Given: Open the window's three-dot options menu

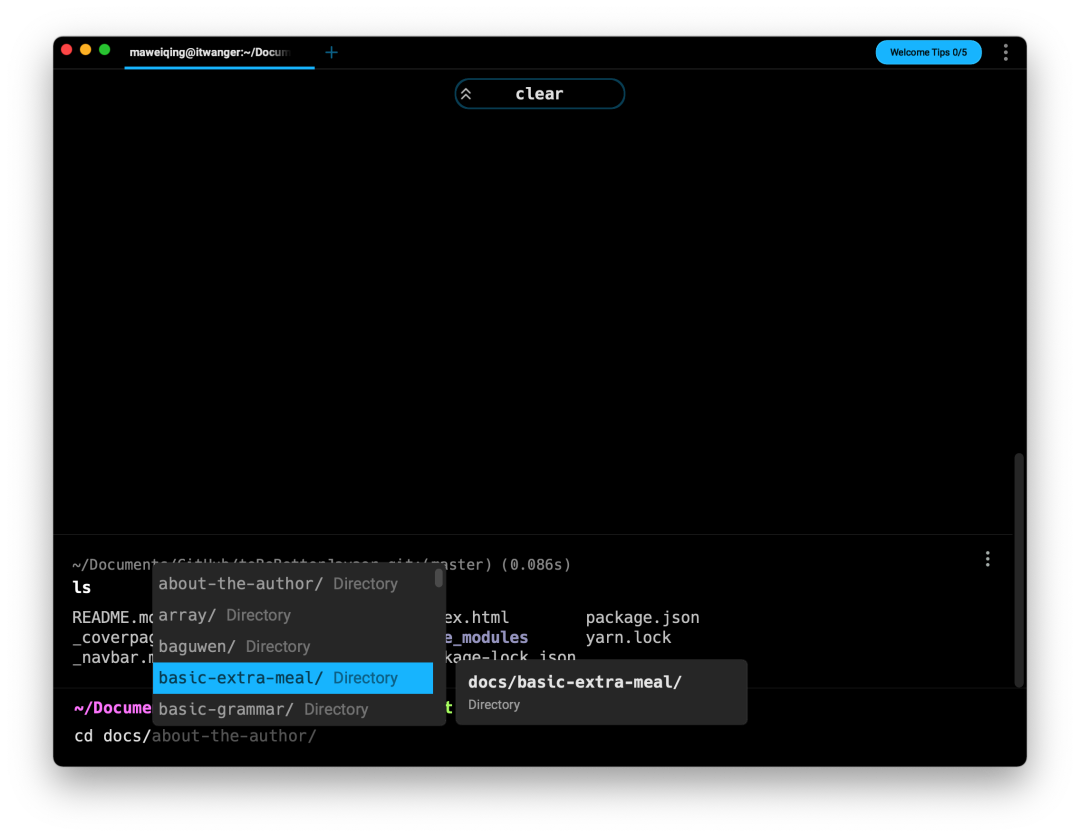Looking at the screenshot, I should 1006,52.
